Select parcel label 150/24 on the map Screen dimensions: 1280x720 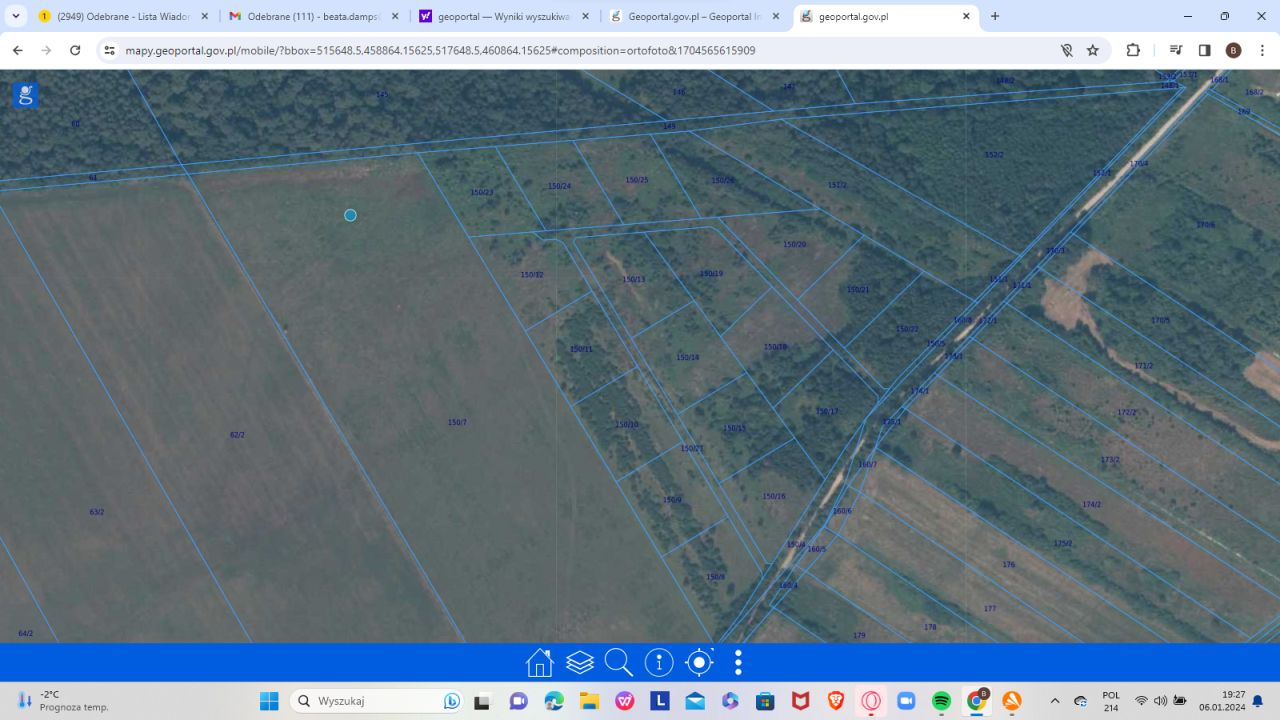pyautogui.click(x=559, y=186)
